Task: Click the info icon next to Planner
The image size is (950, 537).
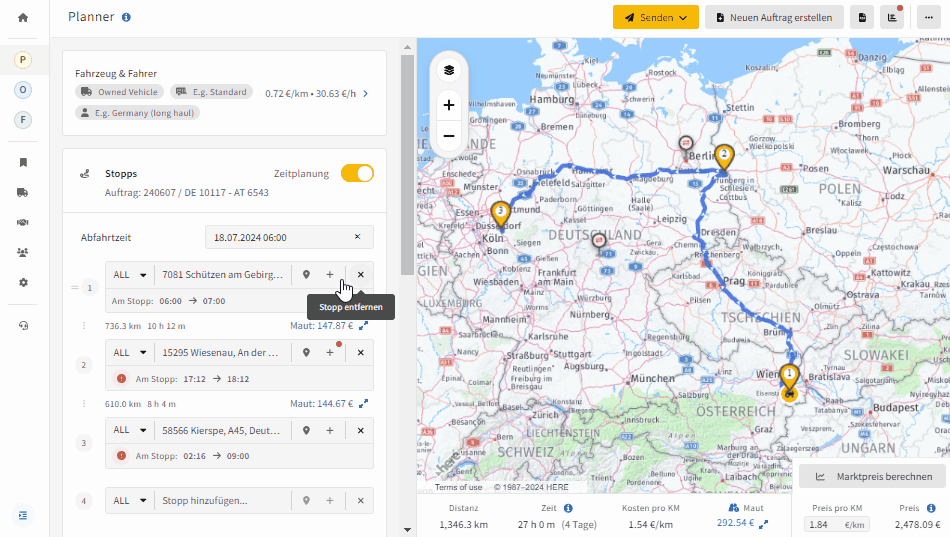Action: 126,17
